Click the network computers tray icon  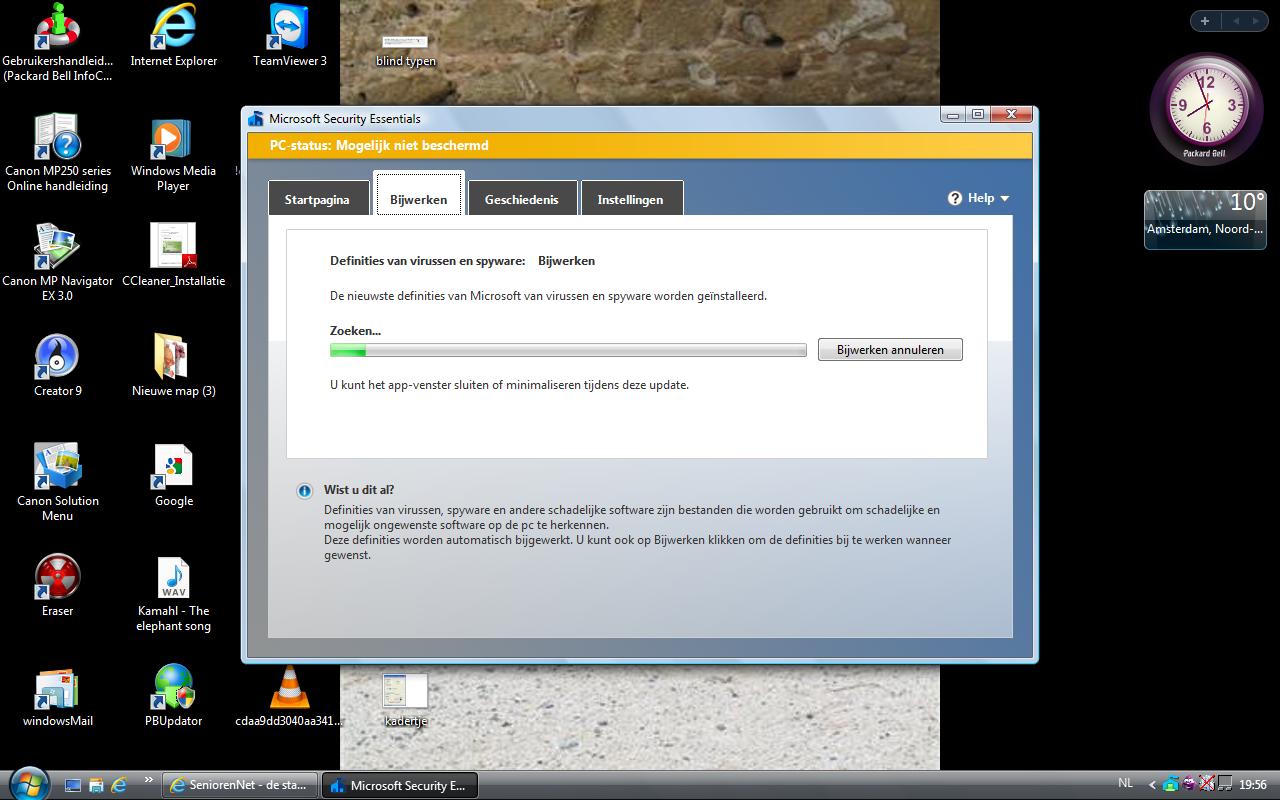(x=1225, y=784)
